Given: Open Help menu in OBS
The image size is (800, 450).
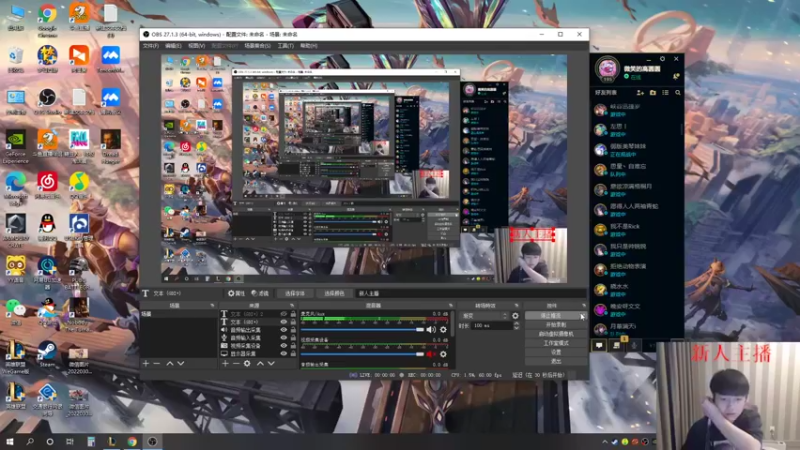Looking at the screenshot, I should pyautogui.click(x=309, y=46).
